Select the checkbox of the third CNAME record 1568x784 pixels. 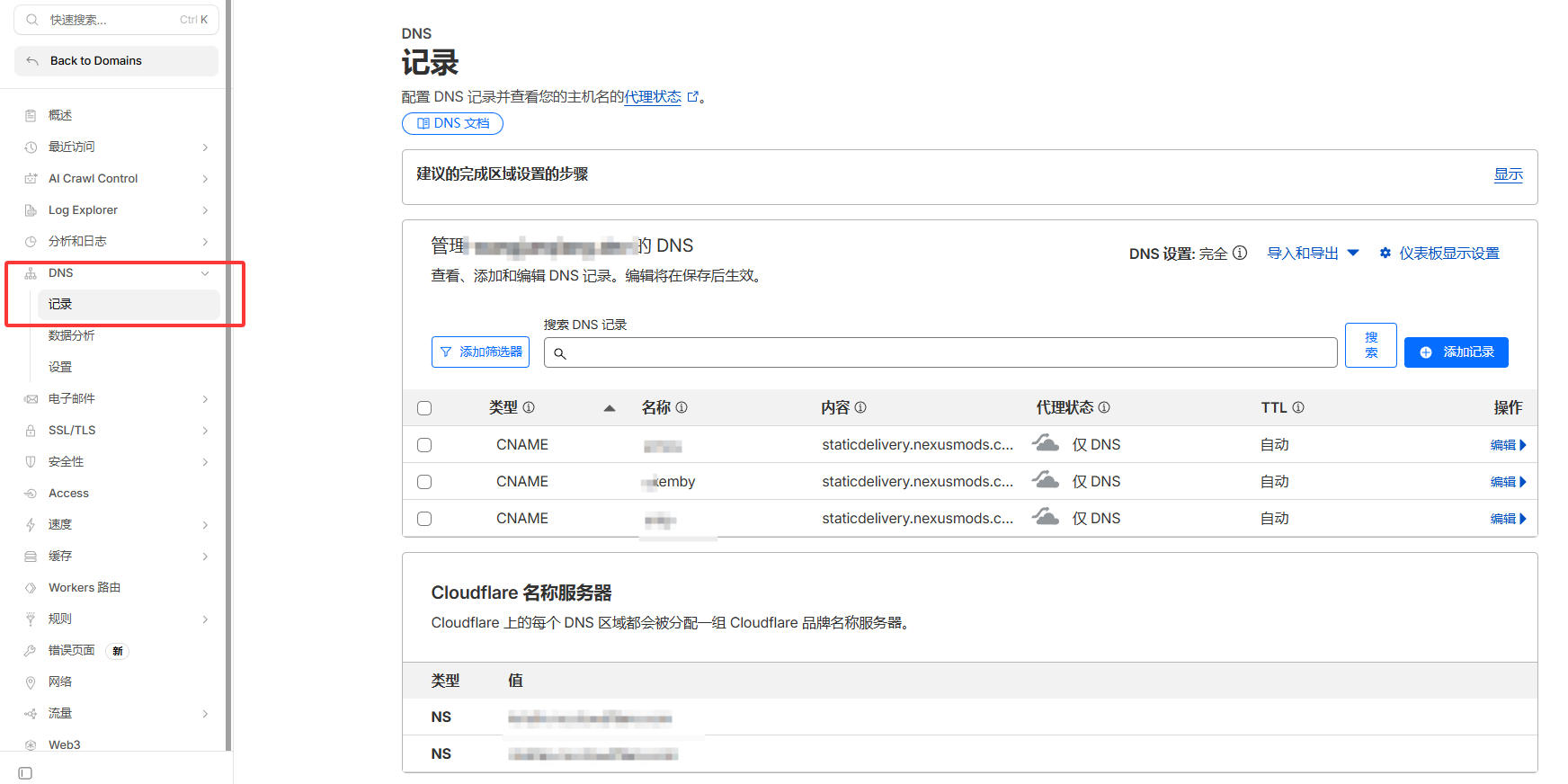point(424,519)
